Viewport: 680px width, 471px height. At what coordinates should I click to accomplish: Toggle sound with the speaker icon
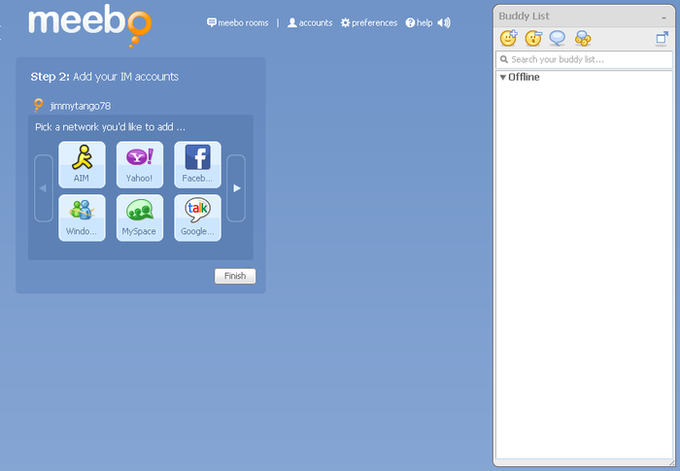tap(444, 23)
